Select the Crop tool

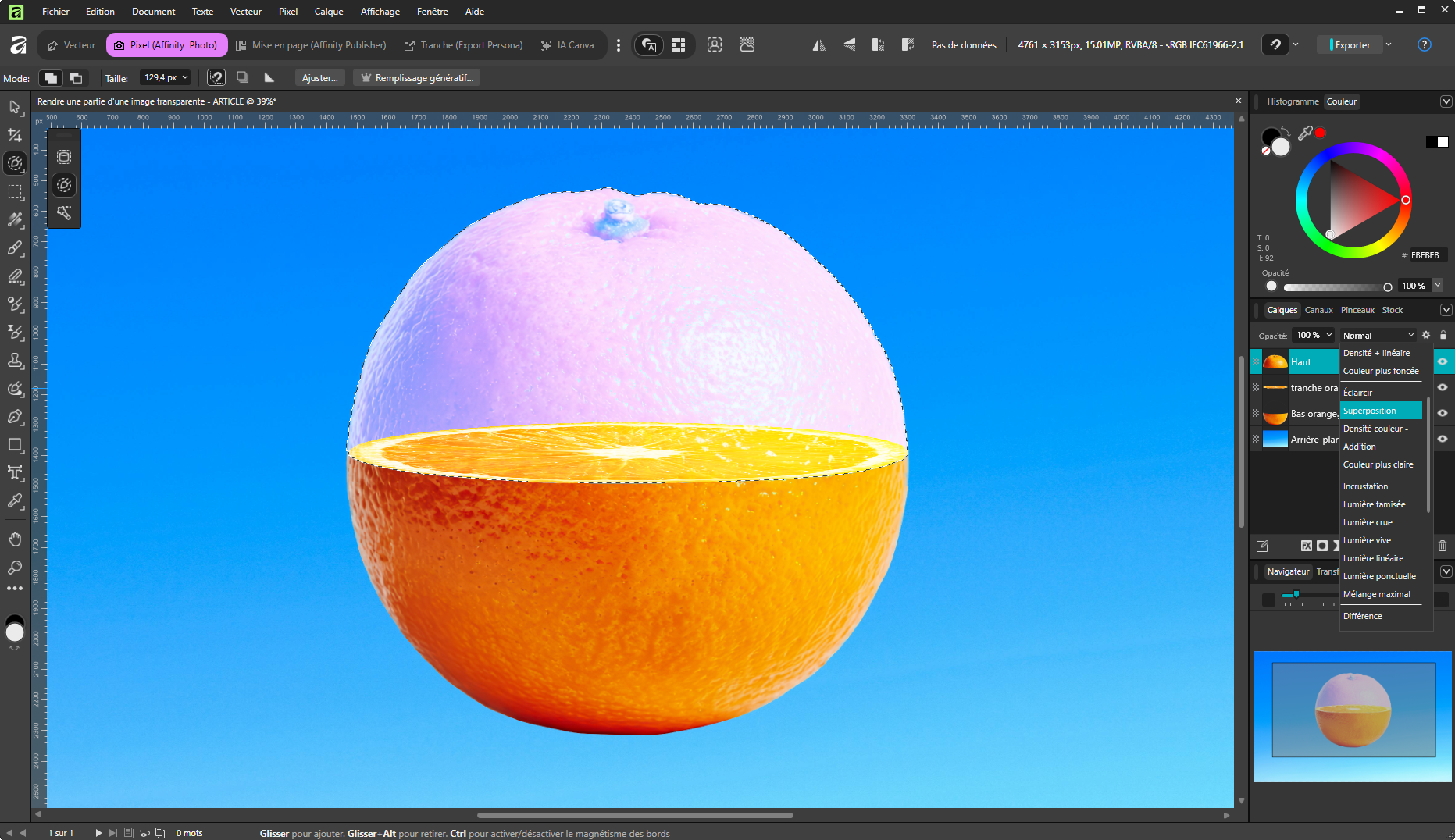pos(15,135)
